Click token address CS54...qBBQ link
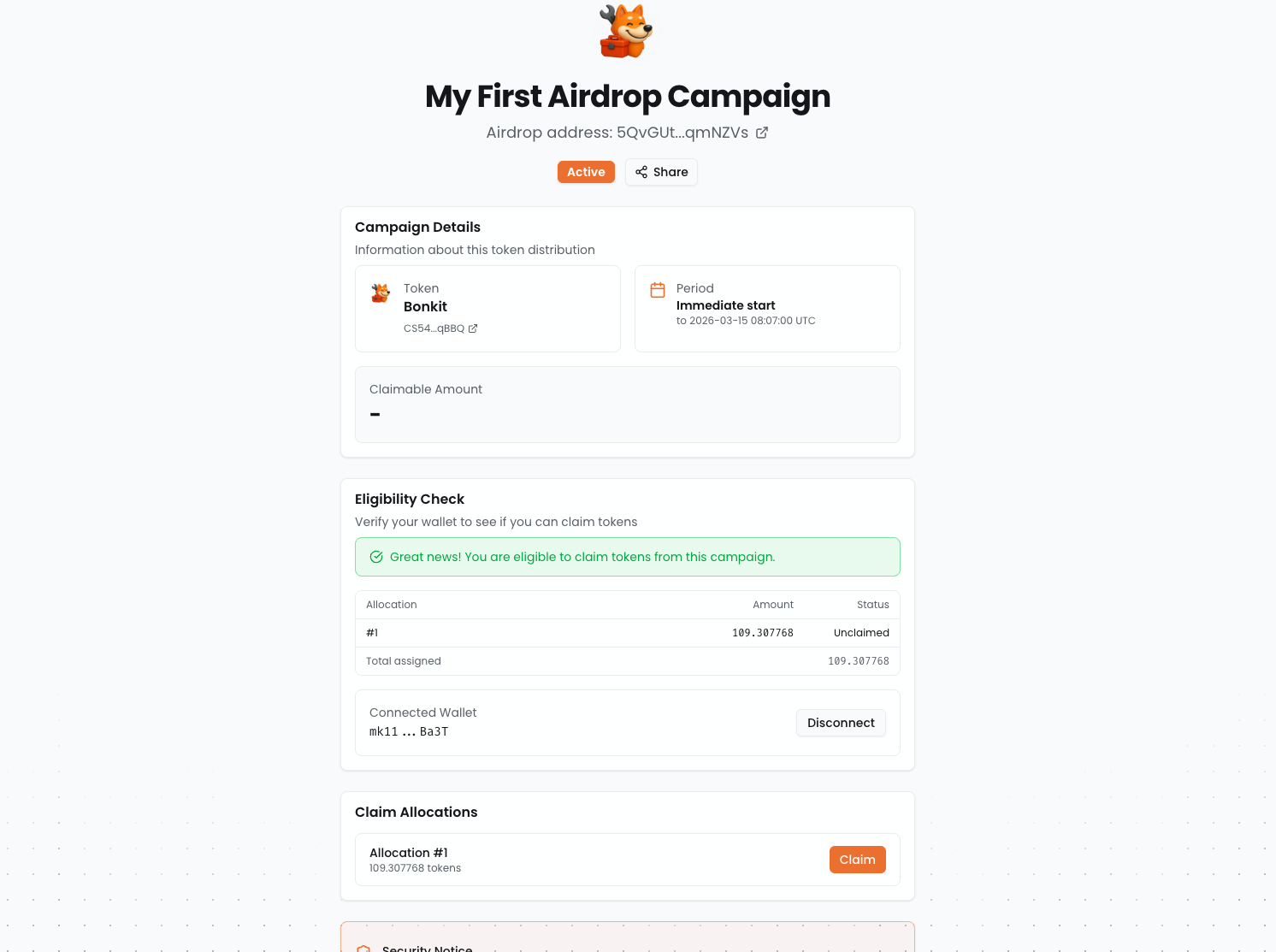 (x=434, y=328)
